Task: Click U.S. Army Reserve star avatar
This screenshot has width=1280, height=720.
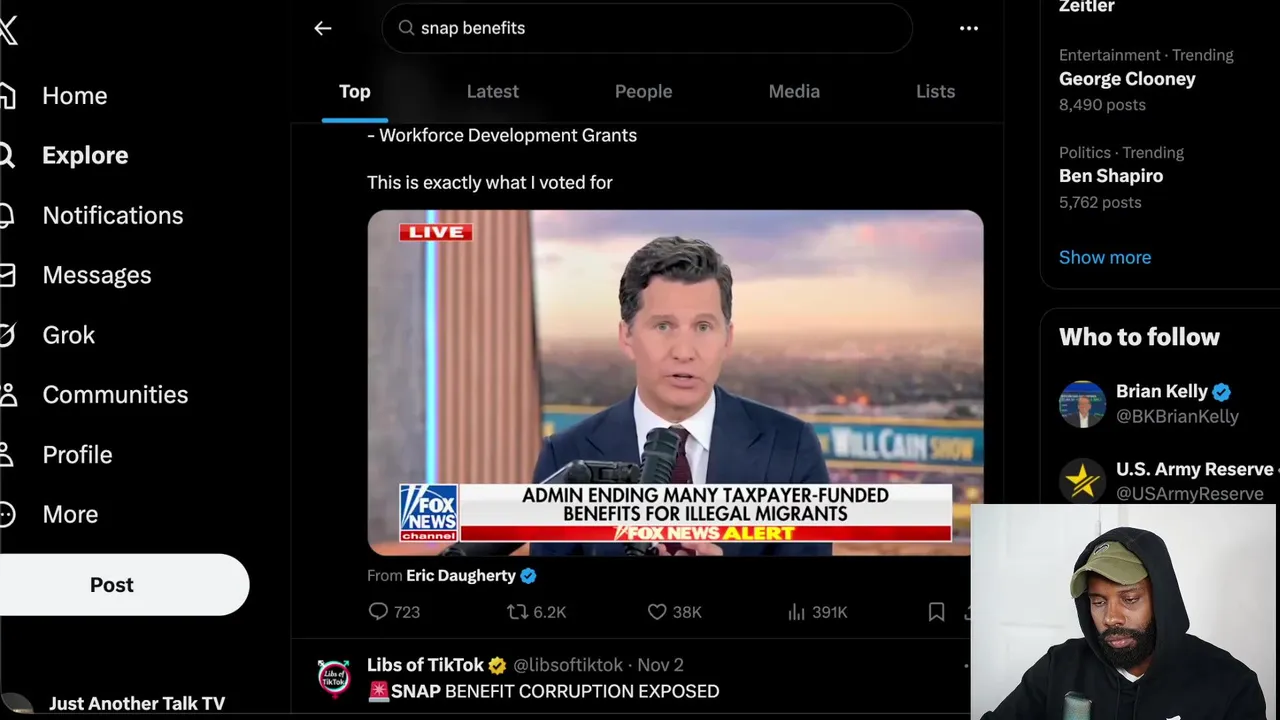Action: tap(1082, 481)
